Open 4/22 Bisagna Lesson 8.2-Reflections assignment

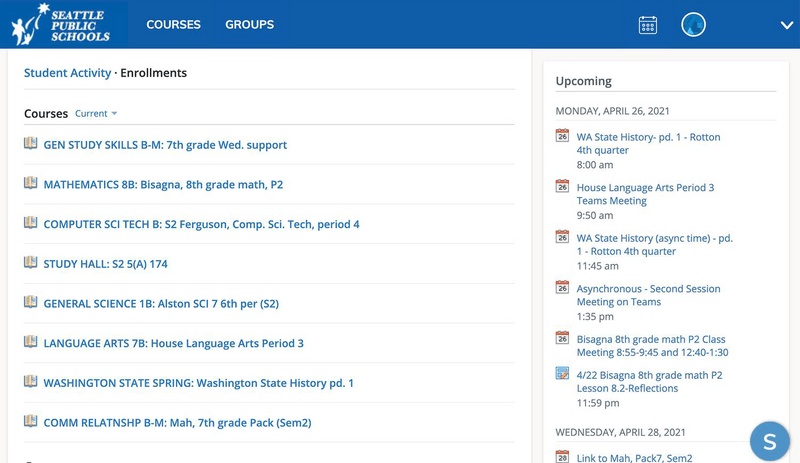click(x=649, y=381)
